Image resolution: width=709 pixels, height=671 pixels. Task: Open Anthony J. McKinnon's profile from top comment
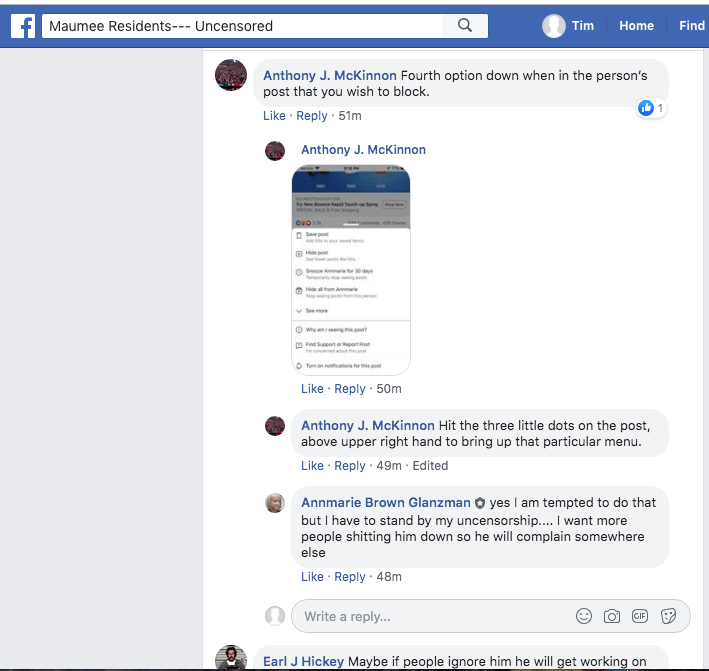coord(329,75)
